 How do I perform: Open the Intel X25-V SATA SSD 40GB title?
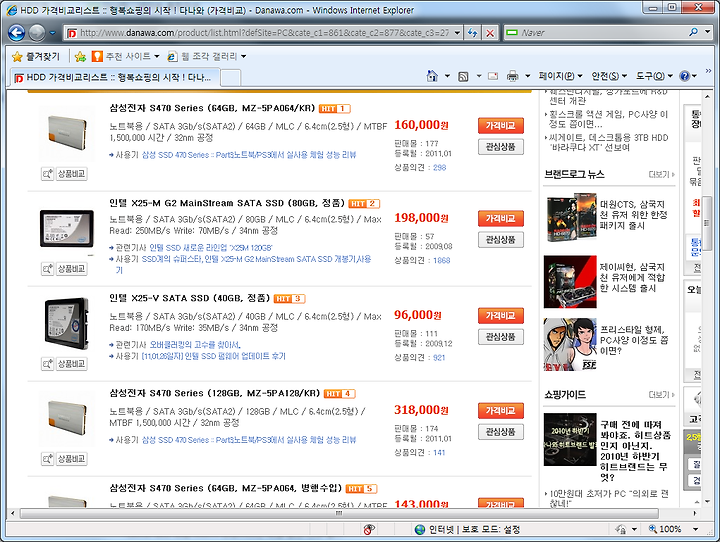click(190, 298)
